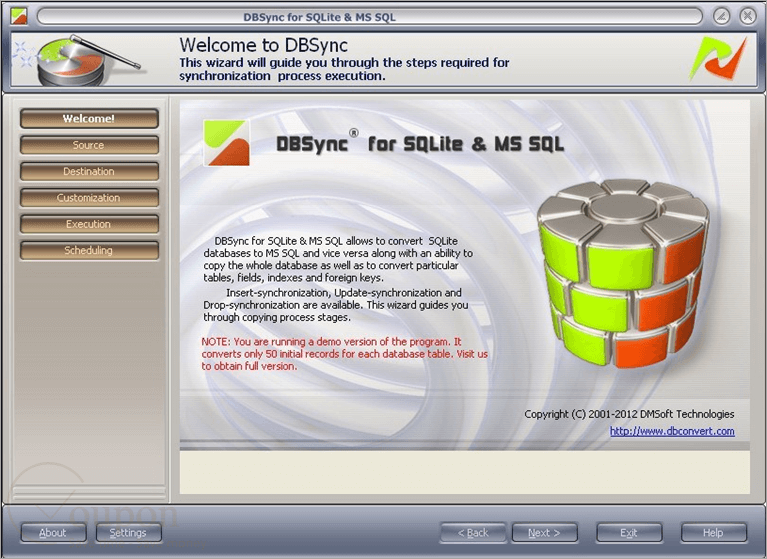The height and width of the screenshot is (559, 767).
Task: Click 'DBSync for SQLite & MS SQL' title bar text
Action: pos(319,17)
